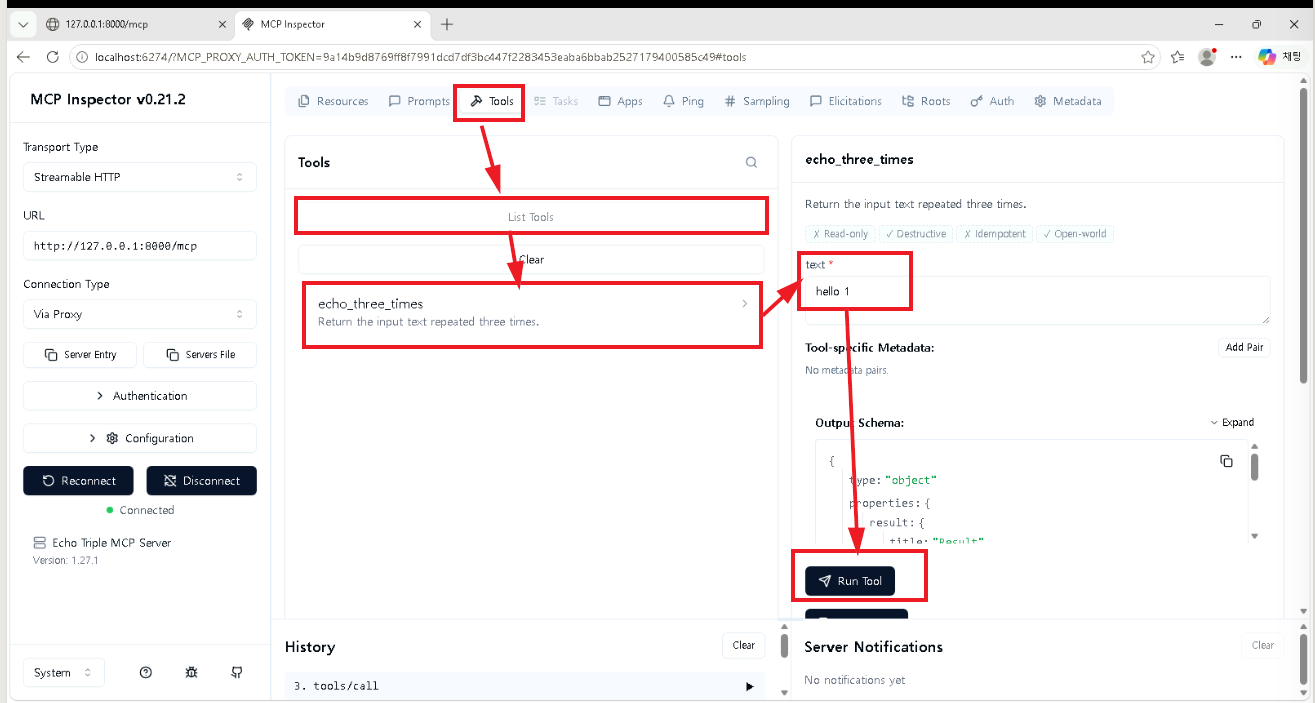This screenshot has width=1315, height=703.
Task: Click the main page vertical scrollbar
Action: tap(1303, 235)
